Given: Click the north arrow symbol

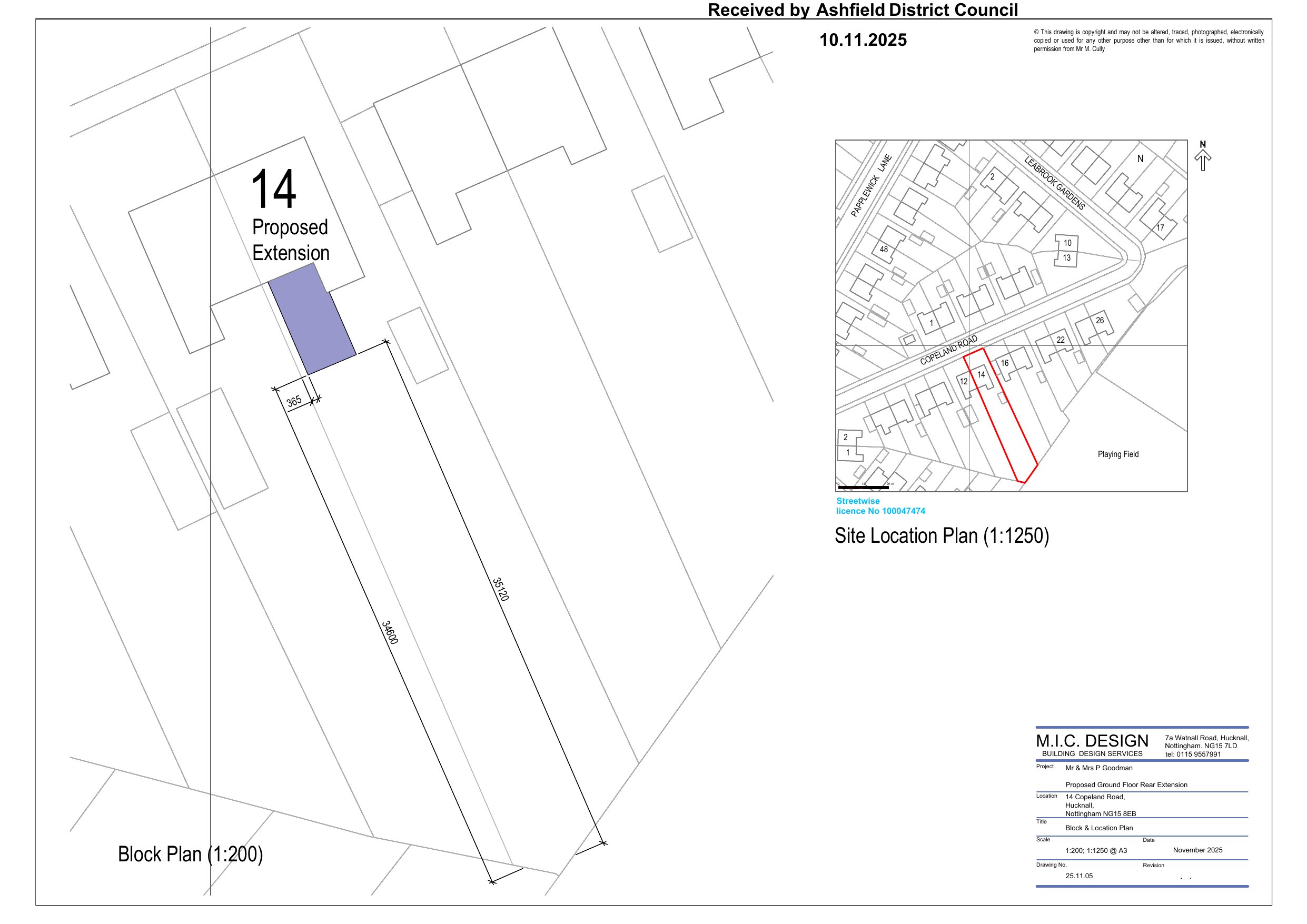Looking at the screenshot, I should click(x=1202, y=159).
